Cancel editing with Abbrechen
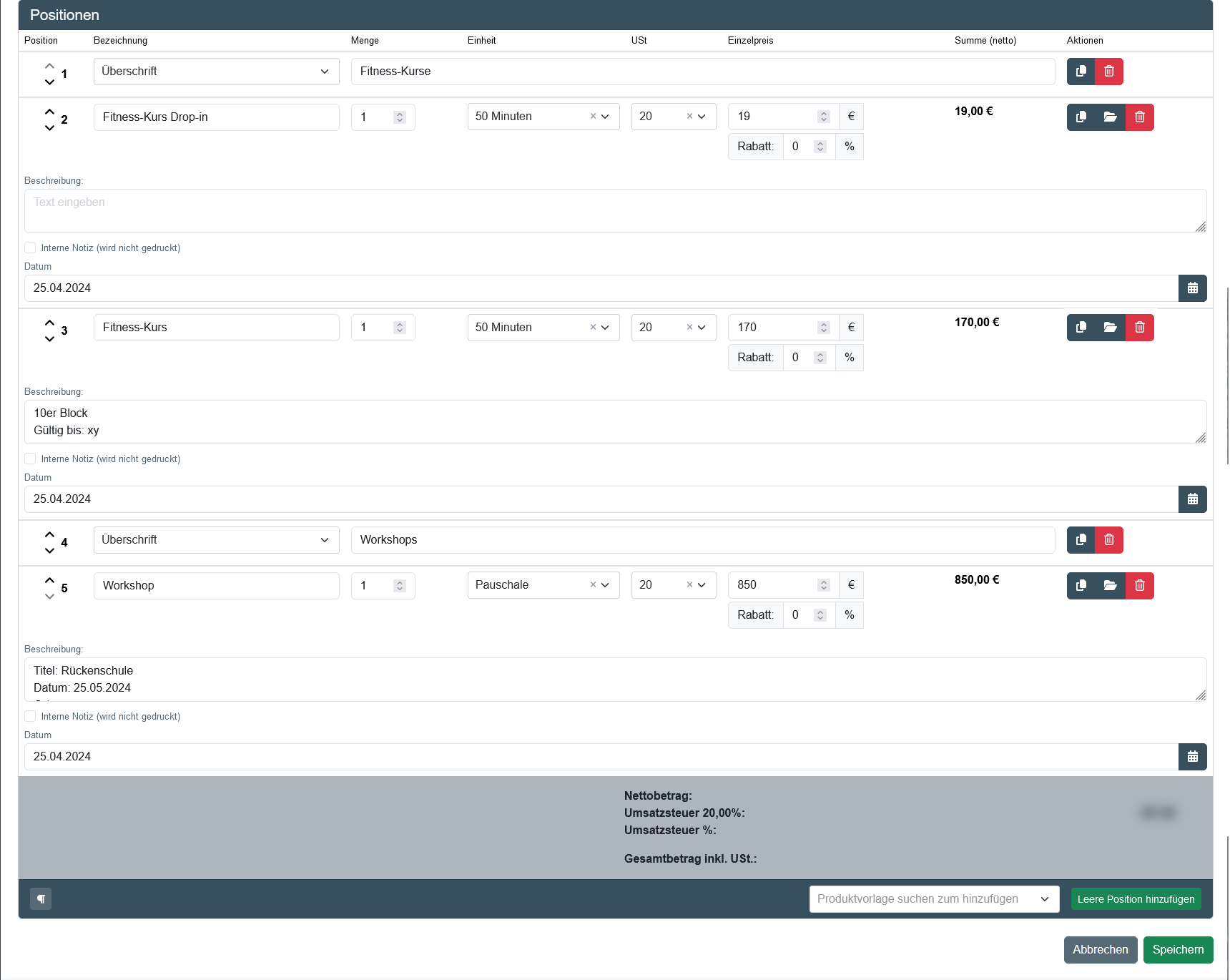The width and height of the screenshot is (1230, 980). pos(1100,950)
